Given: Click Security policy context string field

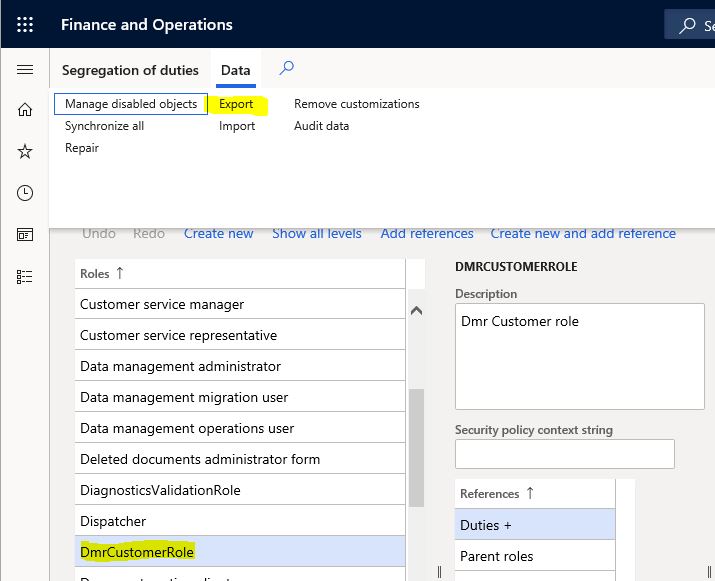Looking at the screenshot, I should [x=565, y=454].
